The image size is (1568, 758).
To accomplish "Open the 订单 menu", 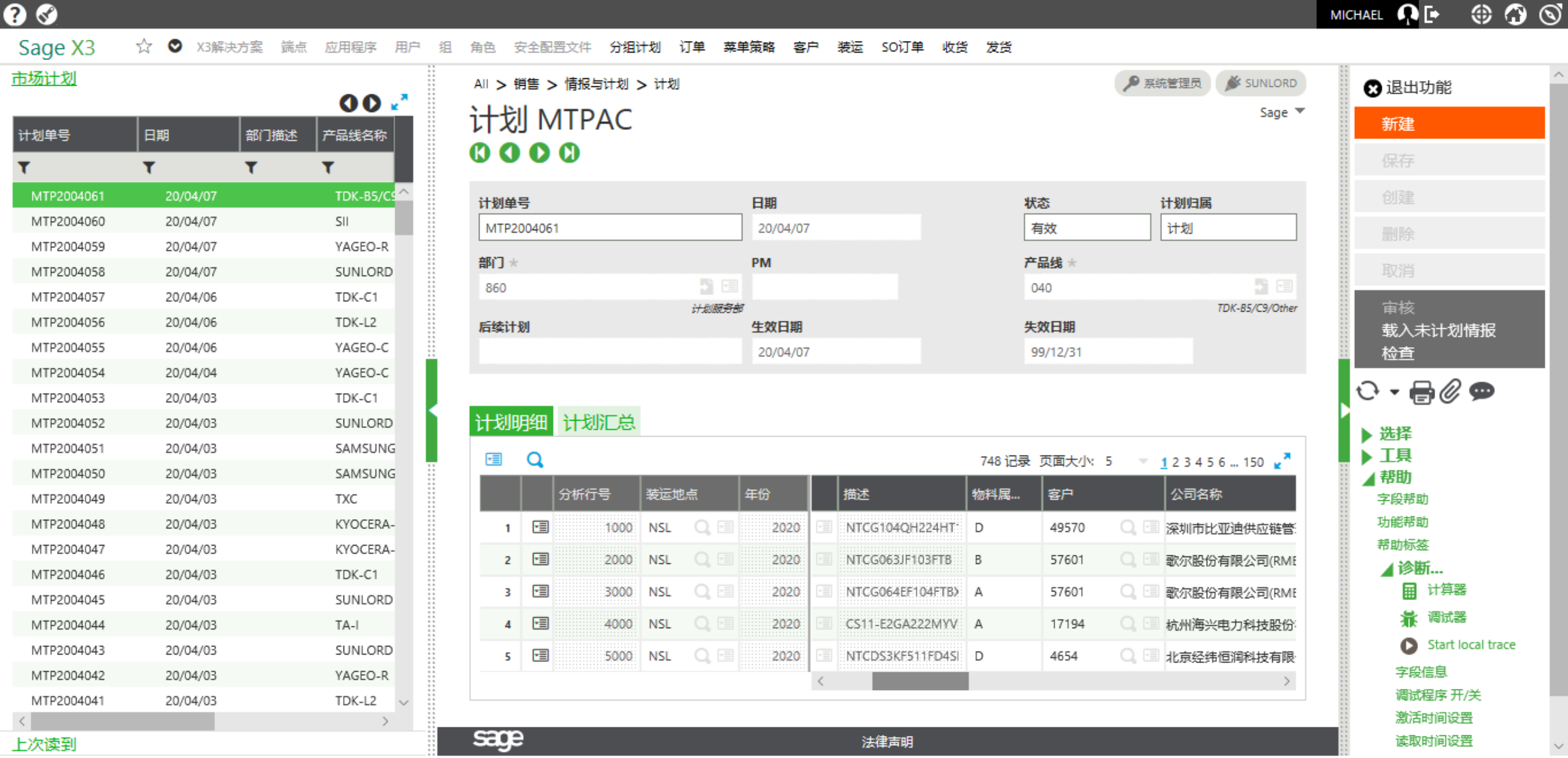I will (x=692, y=47).
